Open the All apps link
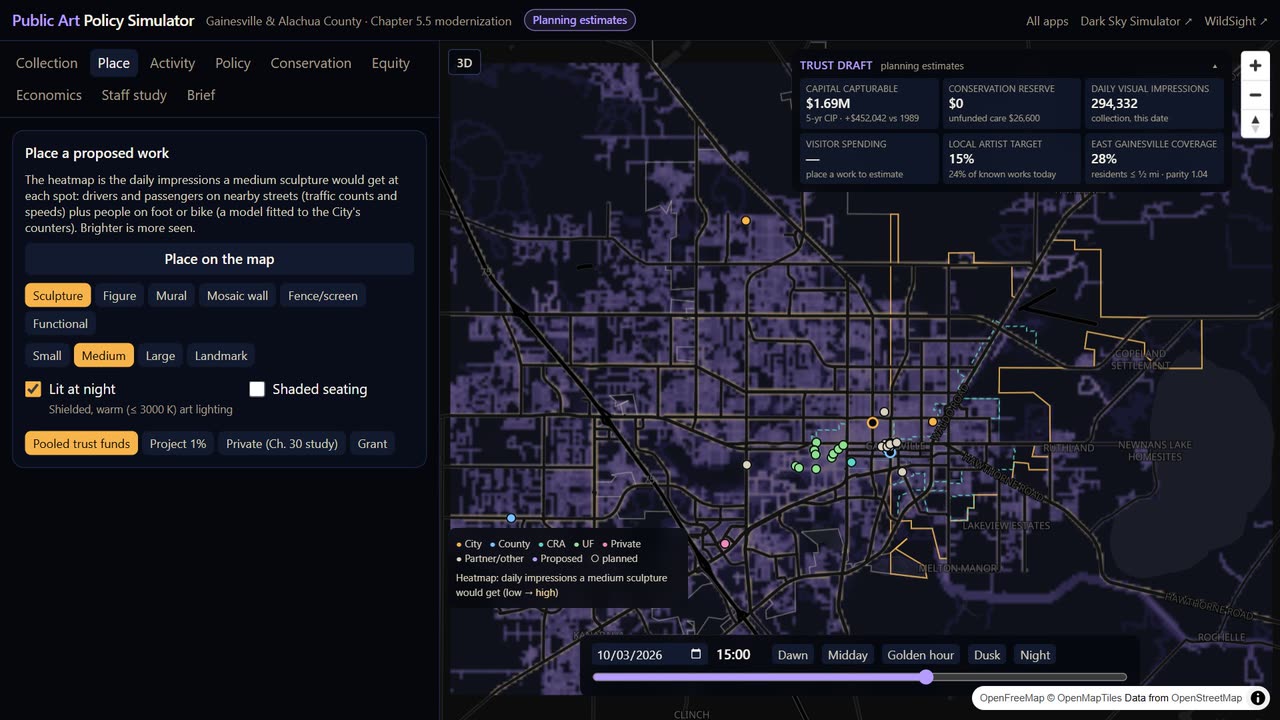The height and width of the screenshot is (720, 1280). coord(1047,21)
